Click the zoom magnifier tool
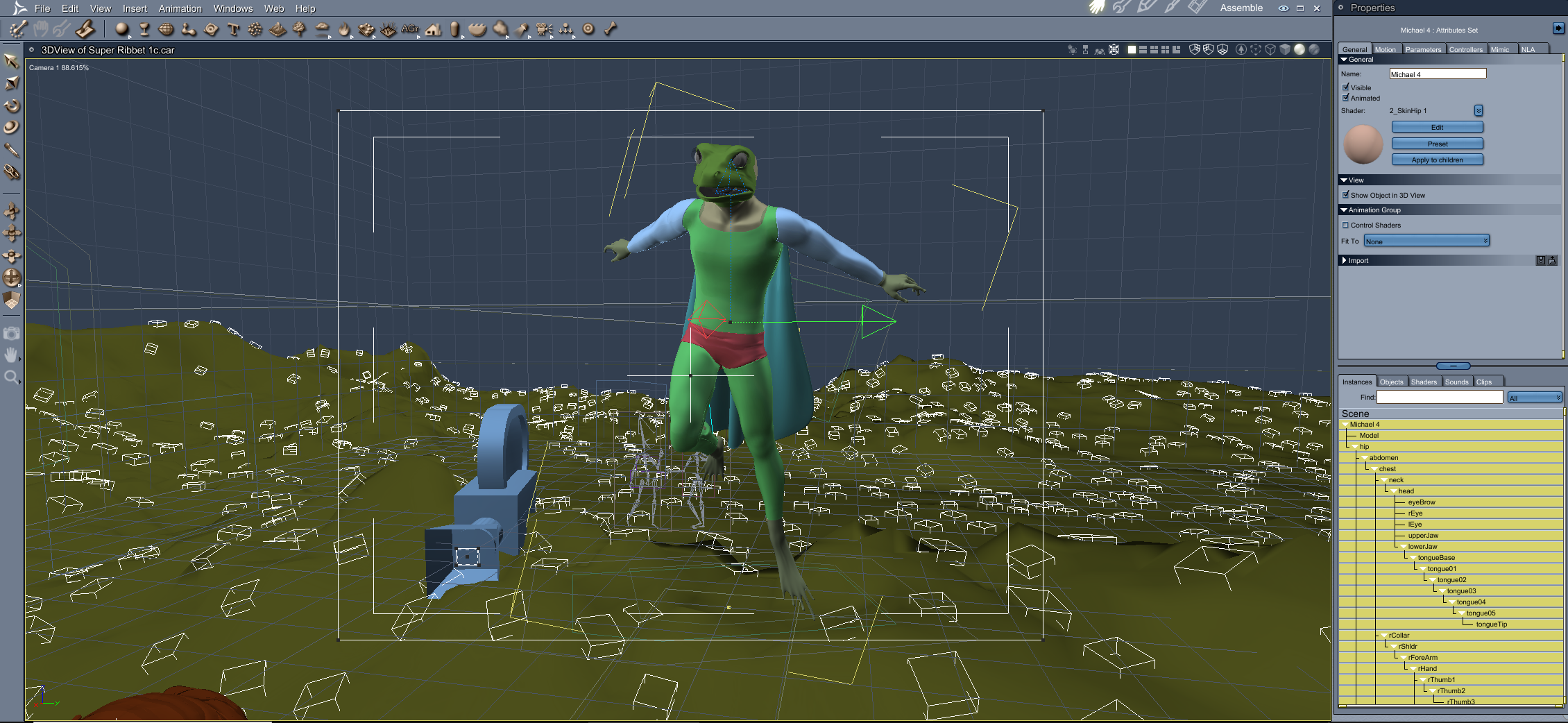Image resolution: width=1568 pixels, height=723 pixels. 11,377
